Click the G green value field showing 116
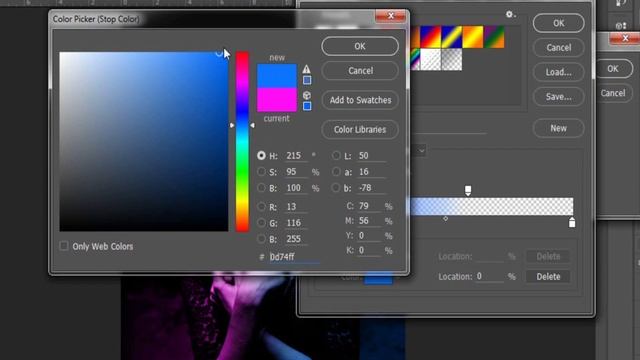Screen dimensions: 640x360 [x=296, y=223]
